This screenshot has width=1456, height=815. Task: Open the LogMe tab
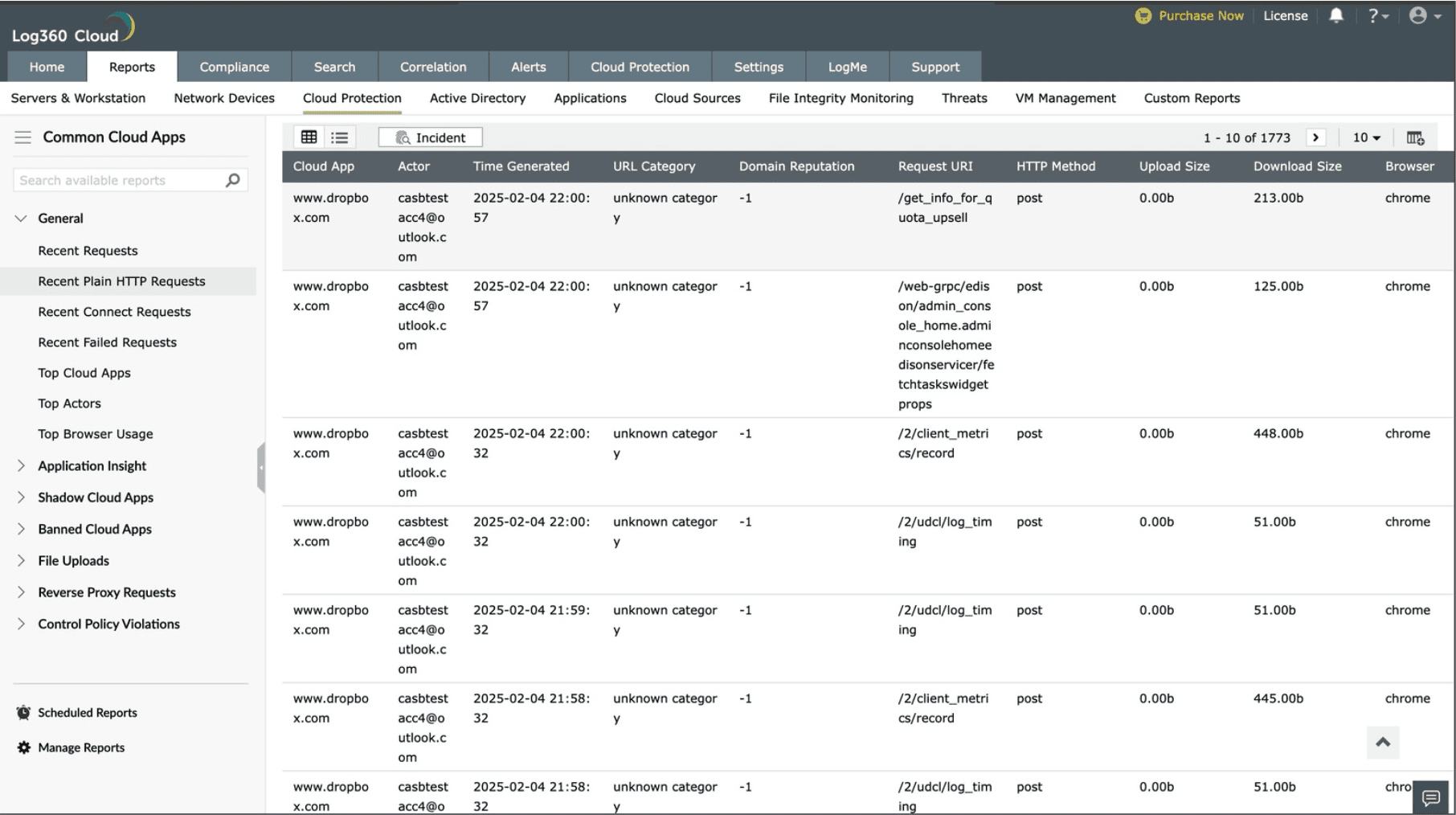[848, 67]
